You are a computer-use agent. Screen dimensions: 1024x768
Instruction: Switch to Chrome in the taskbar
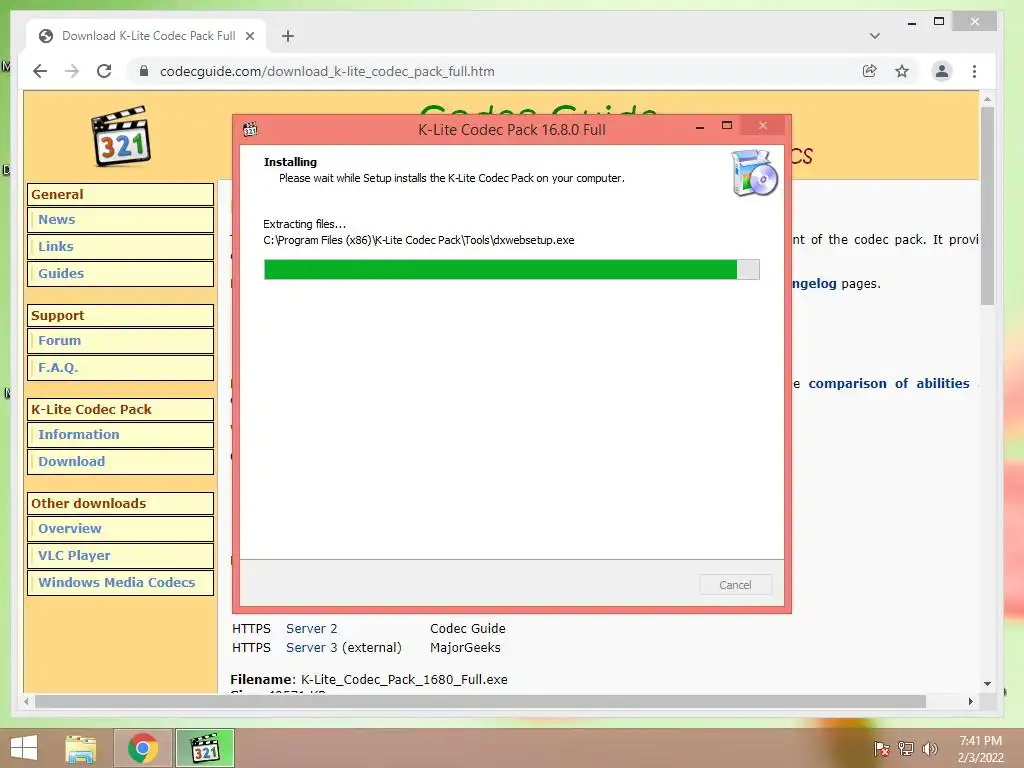click(x=143, y=748)
